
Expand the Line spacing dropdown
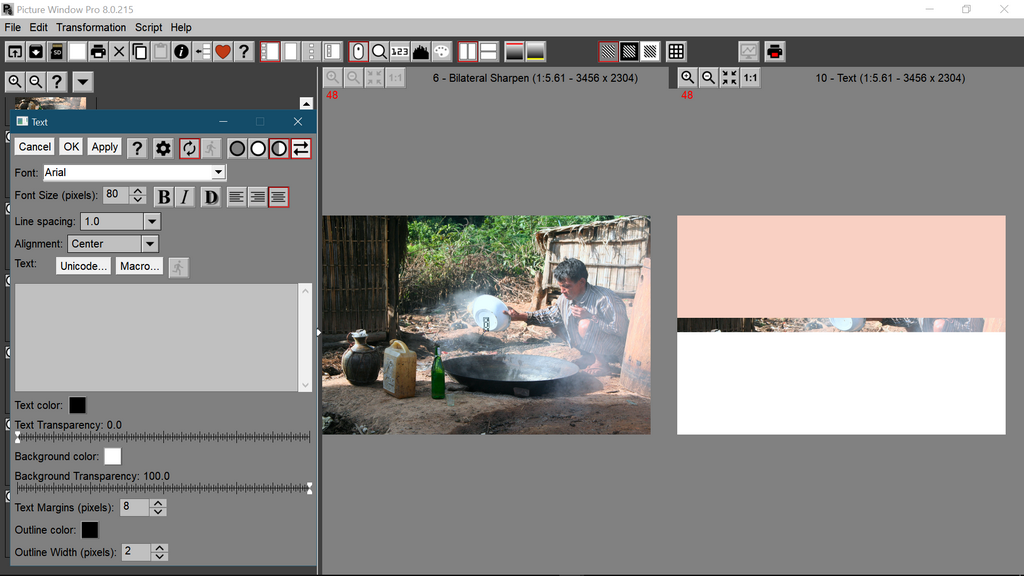point(151,221)
